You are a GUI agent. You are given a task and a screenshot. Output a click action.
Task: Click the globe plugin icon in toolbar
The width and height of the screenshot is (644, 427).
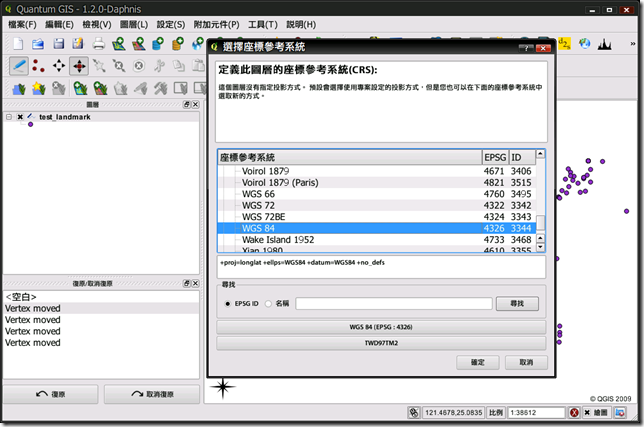point(584,44)
